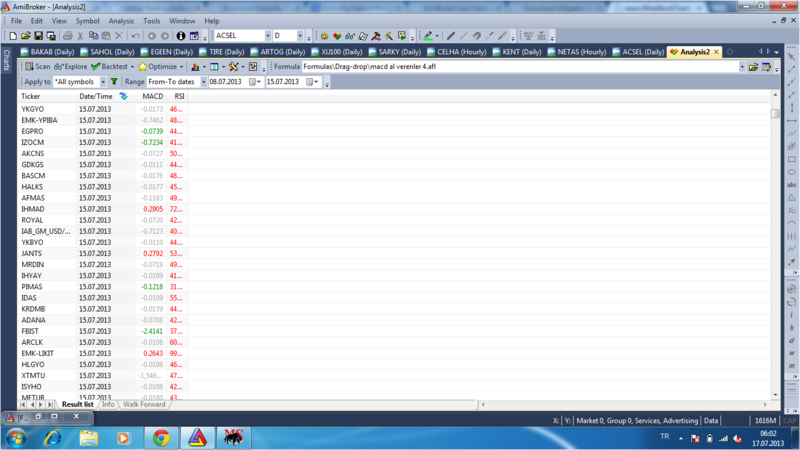Click the Save All icon
800x450 pixels.
(51, 36)
